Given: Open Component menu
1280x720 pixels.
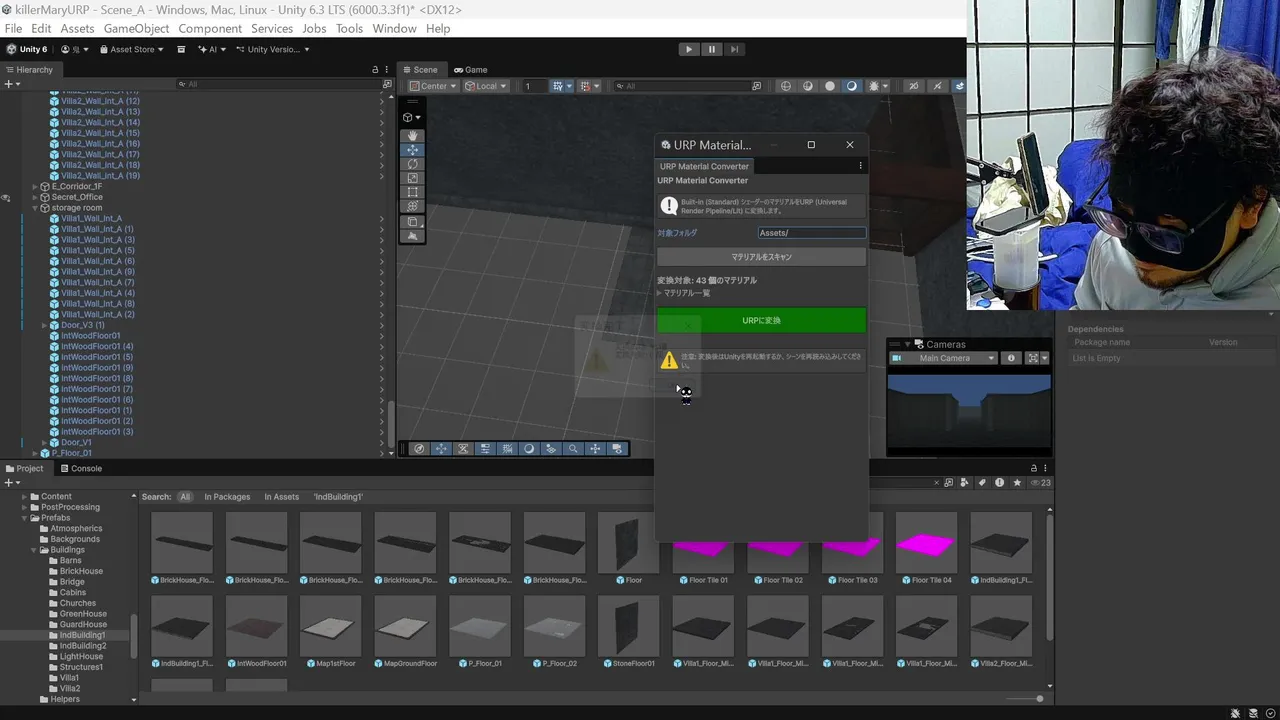Looking at the screenshot, I should tap(210, 28).
